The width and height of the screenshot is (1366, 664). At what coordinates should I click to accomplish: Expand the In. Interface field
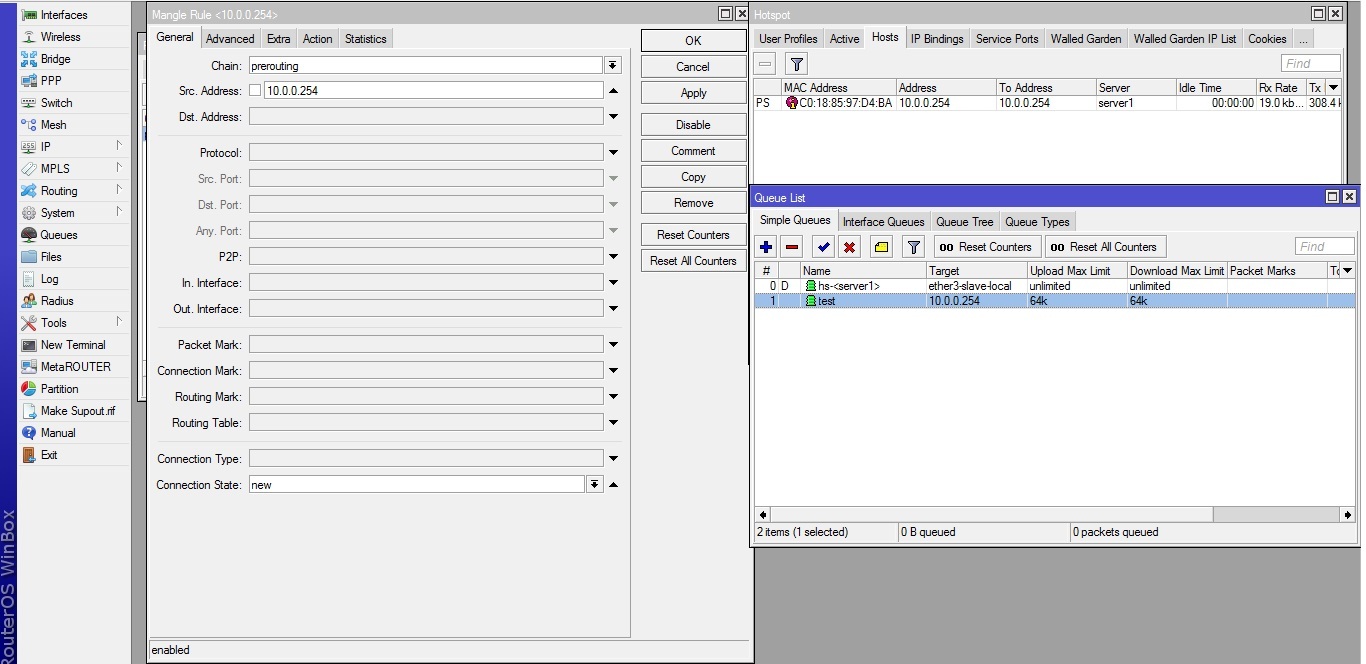(x=613, y=283)
